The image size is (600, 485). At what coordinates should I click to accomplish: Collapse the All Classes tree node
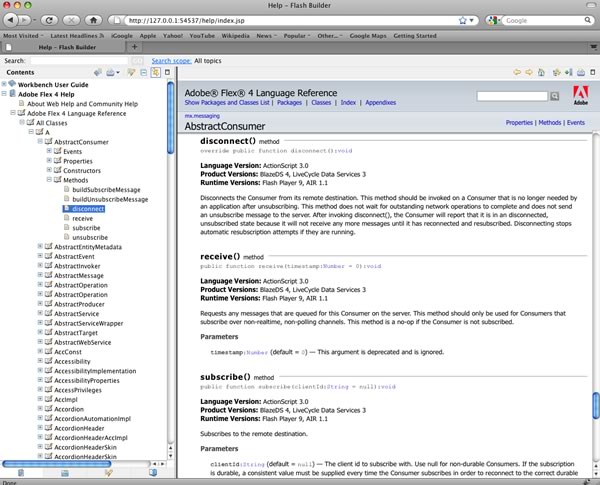tap(22, 122)
